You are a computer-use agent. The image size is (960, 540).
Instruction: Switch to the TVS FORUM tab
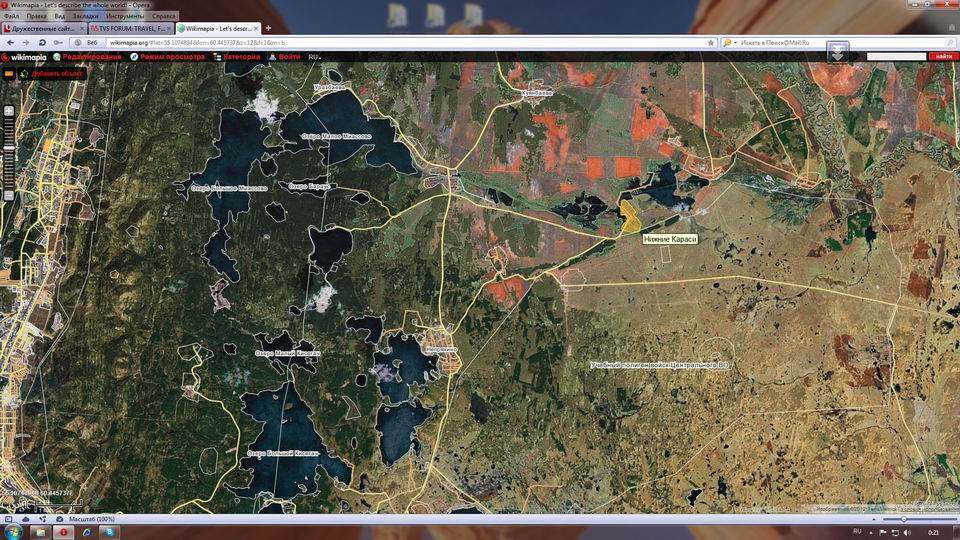click(x=128, y=28)
